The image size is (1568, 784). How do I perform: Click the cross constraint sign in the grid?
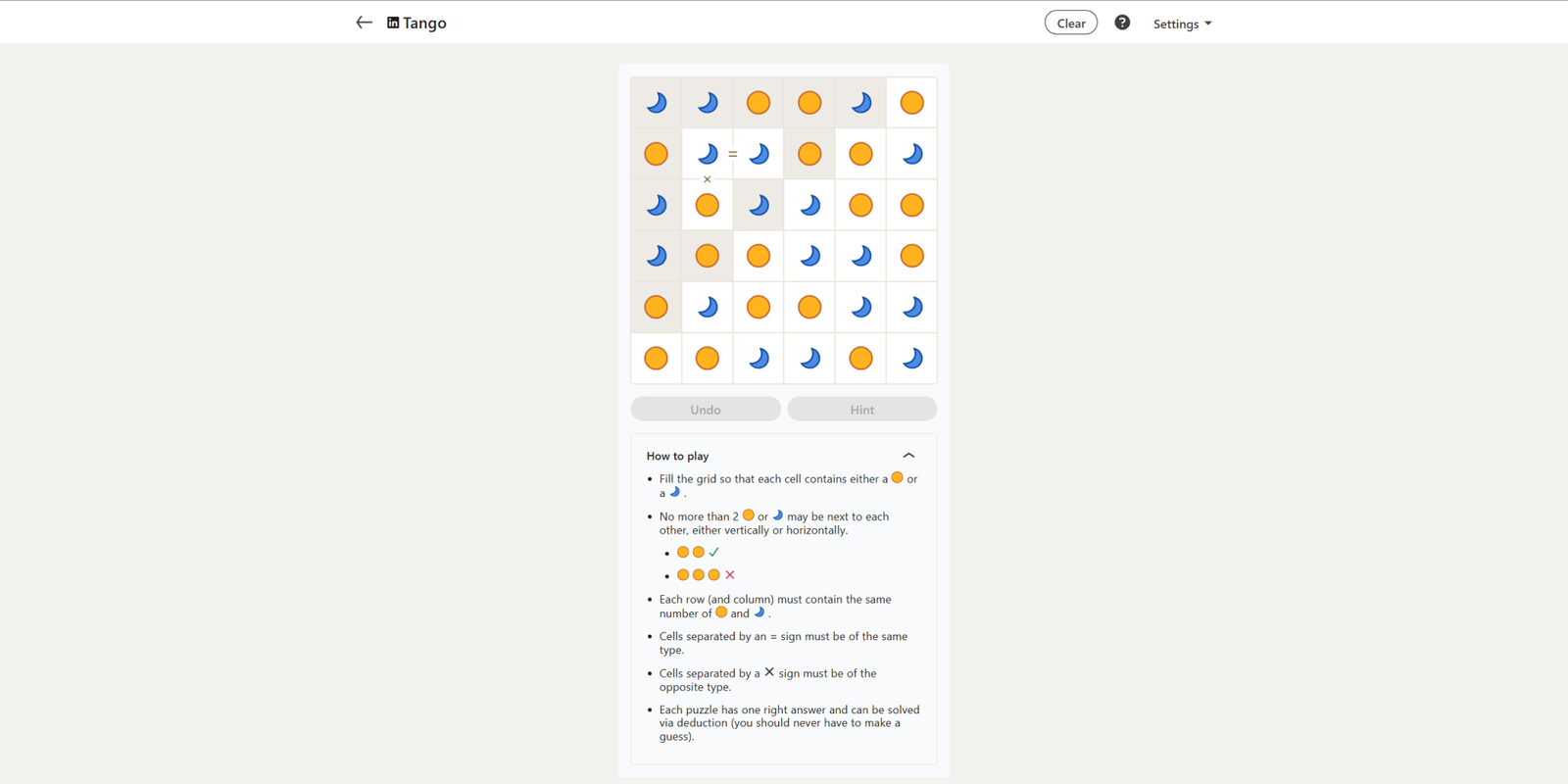click(708, 179)
